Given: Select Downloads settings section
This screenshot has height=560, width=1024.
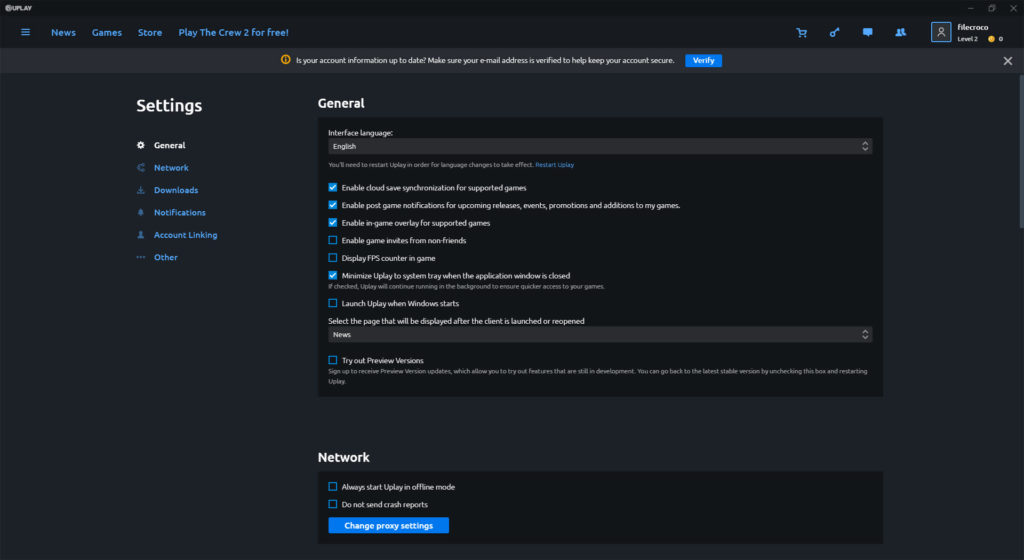Looking at the screenshot, I should pos(176,190).
